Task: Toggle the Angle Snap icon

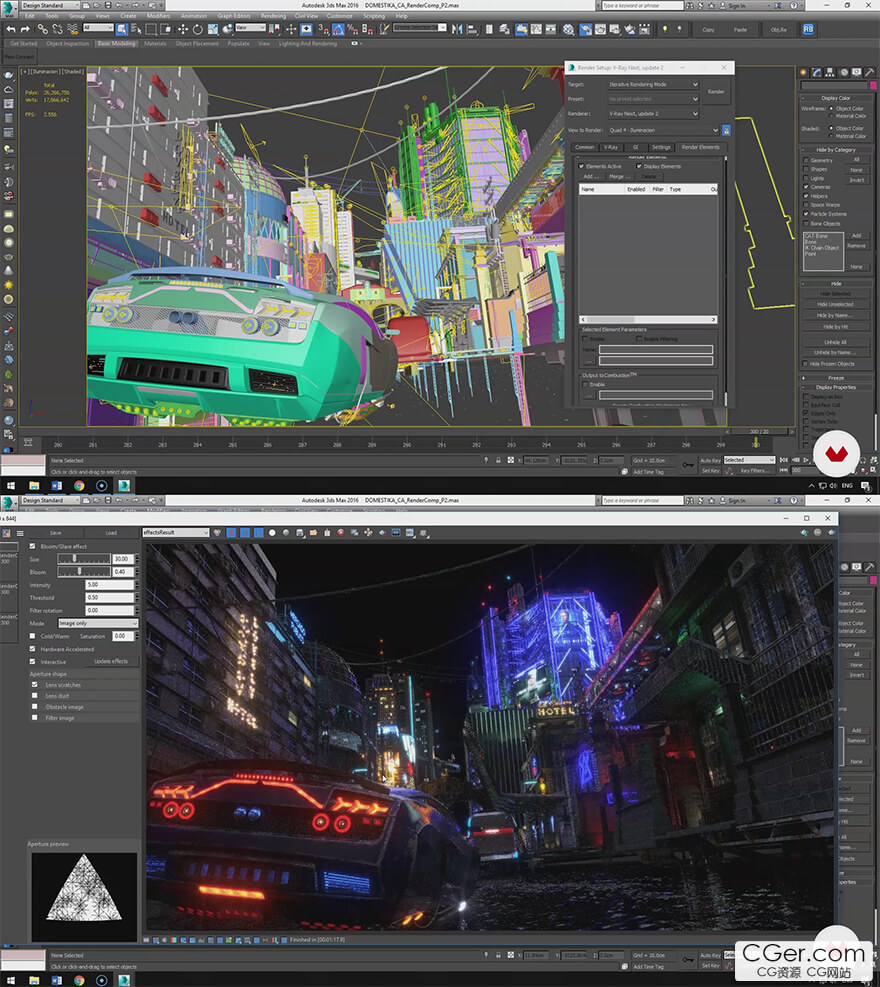Action: click(x=338, y=29)
